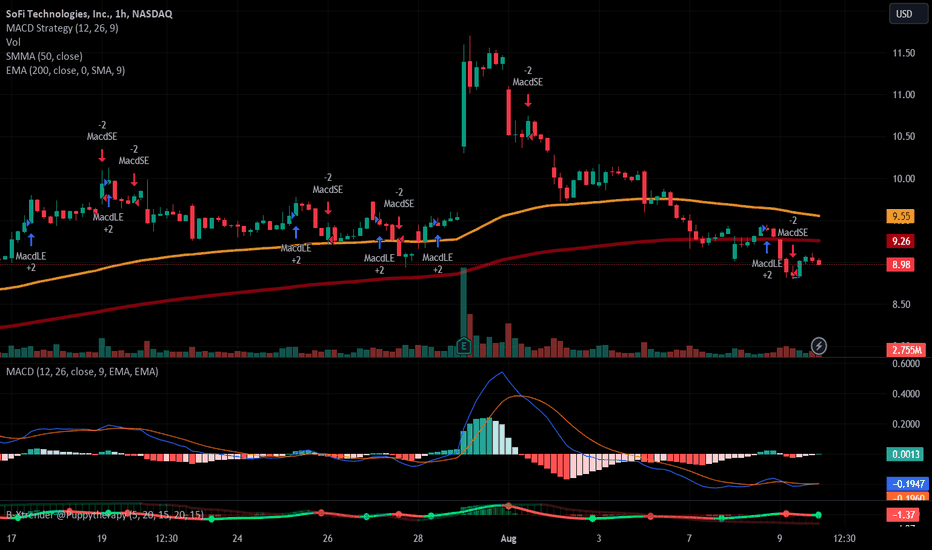Click the MACD Strategy (12, 26, 9) legend

[62, 28]
